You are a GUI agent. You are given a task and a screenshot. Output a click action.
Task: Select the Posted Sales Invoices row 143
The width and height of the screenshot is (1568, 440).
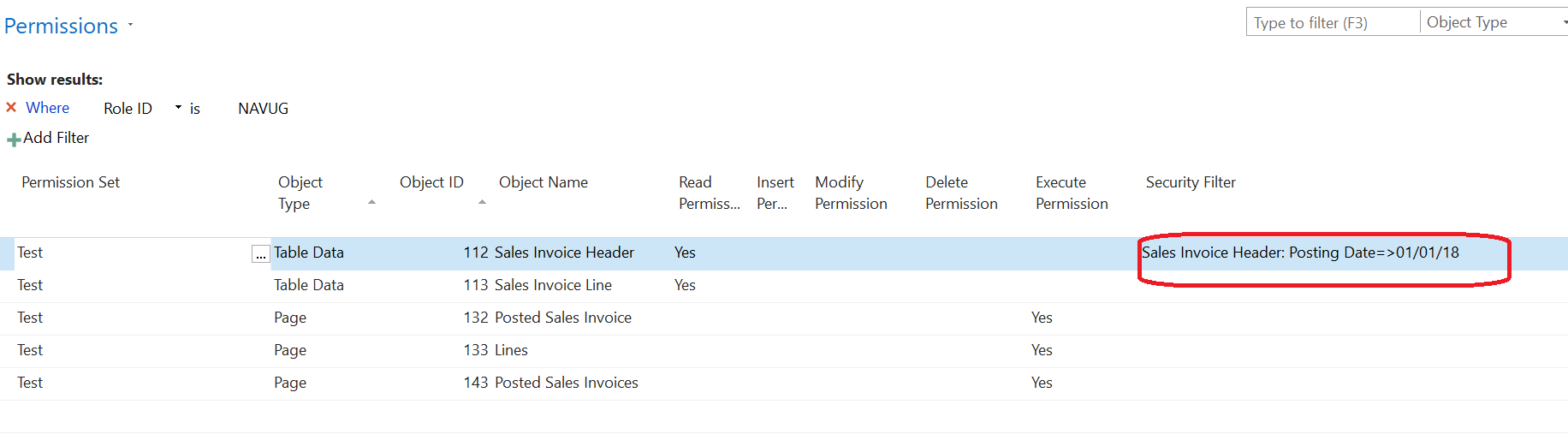tap(784, 383)
